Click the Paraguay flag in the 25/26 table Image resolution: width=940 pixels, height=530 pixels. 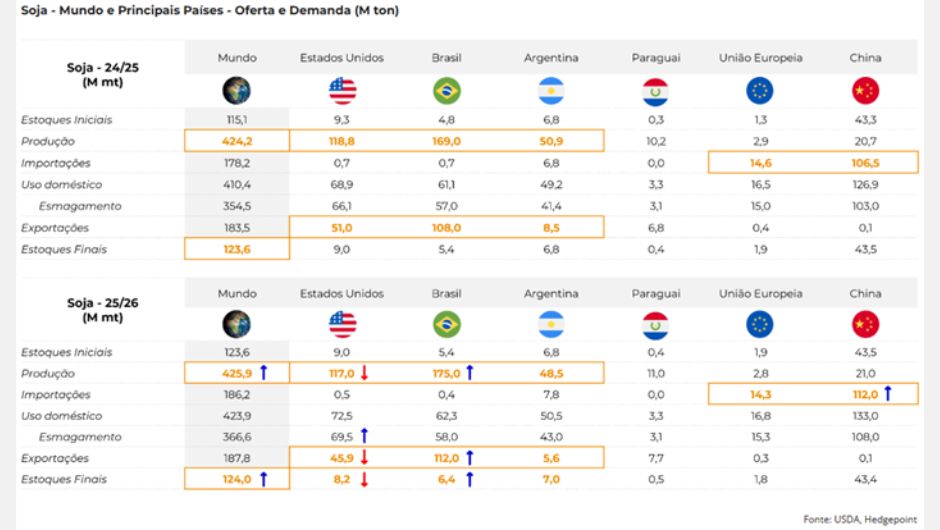tap(656, 324)
